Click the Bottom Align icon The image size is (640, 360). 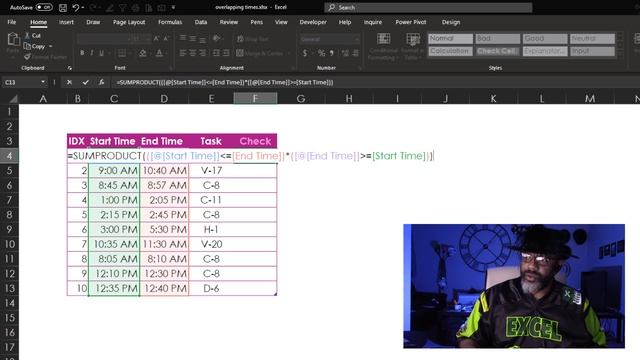(x=202, y=39)
